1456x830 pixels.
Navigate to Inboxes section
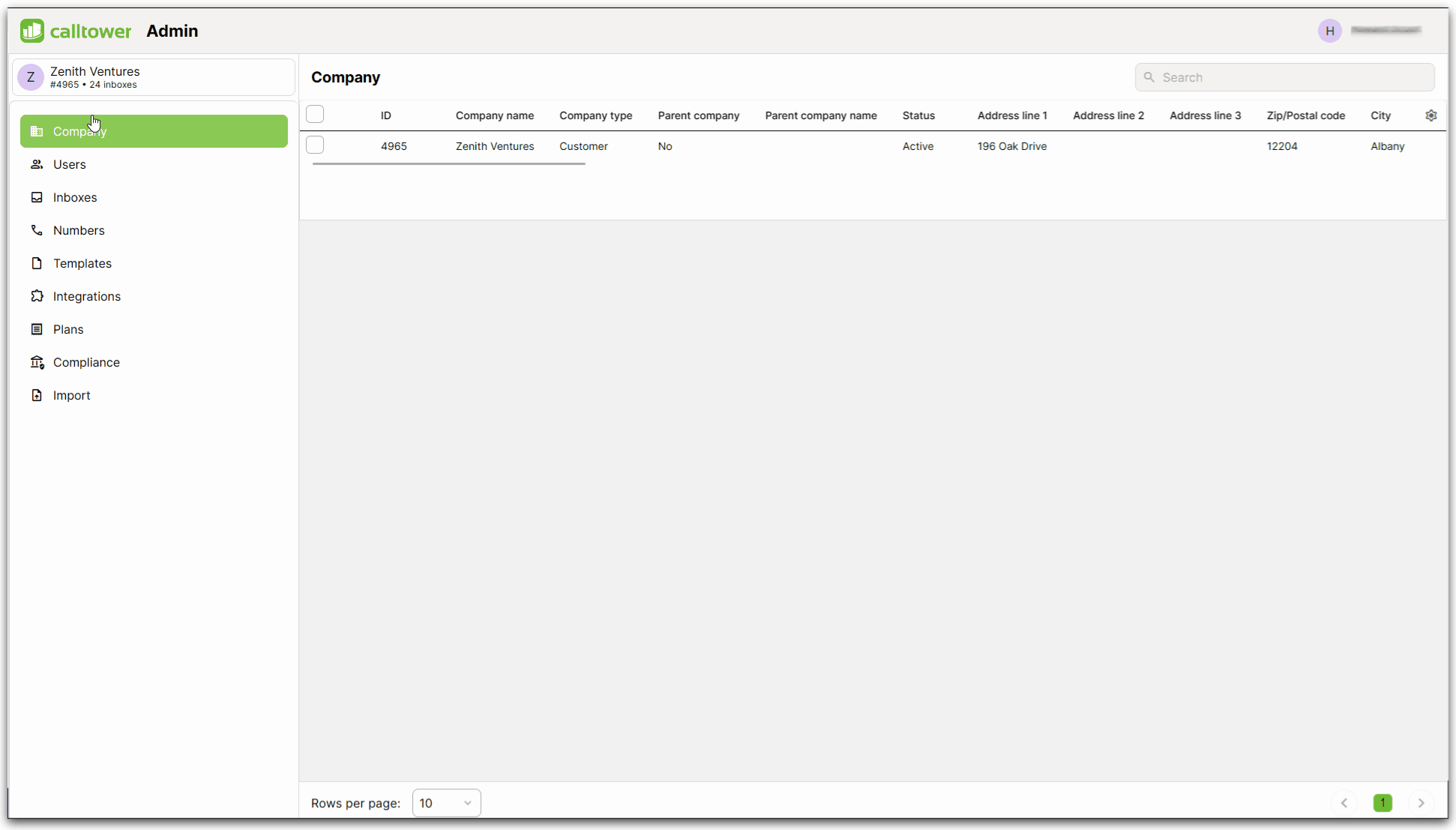pyautogui.click(x=75, y=197)
